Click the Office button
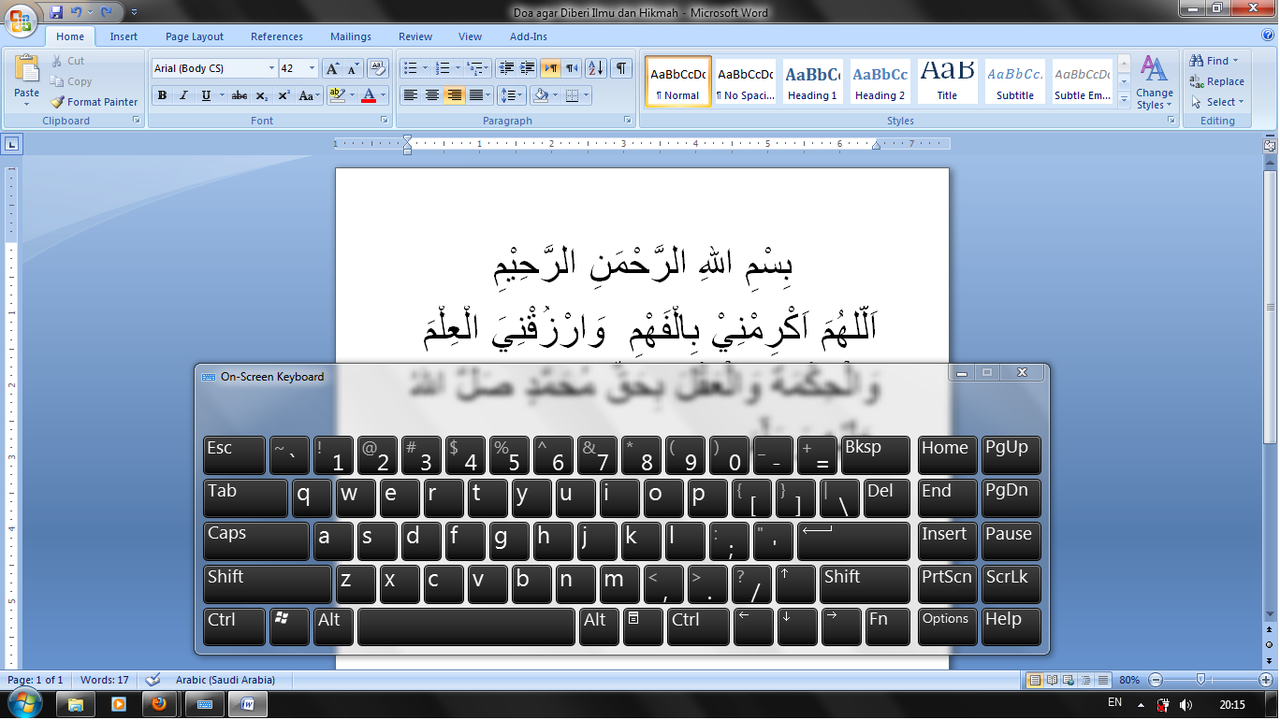Image resolution: width=1280 pixels, height=720 pixels. (x=20, y=20)
